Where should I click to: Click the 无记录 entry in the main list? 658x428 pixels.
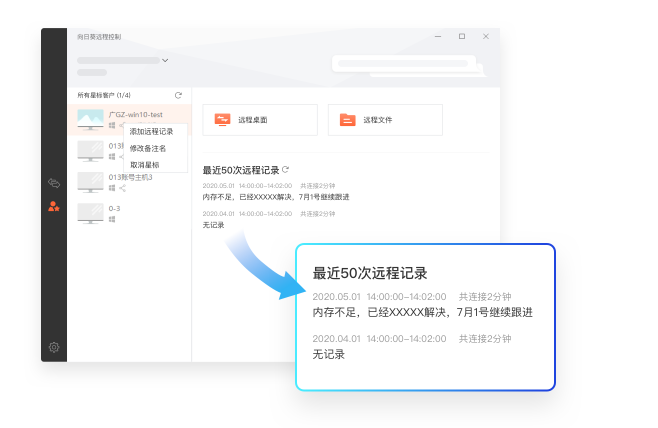(x=213, y=225)
